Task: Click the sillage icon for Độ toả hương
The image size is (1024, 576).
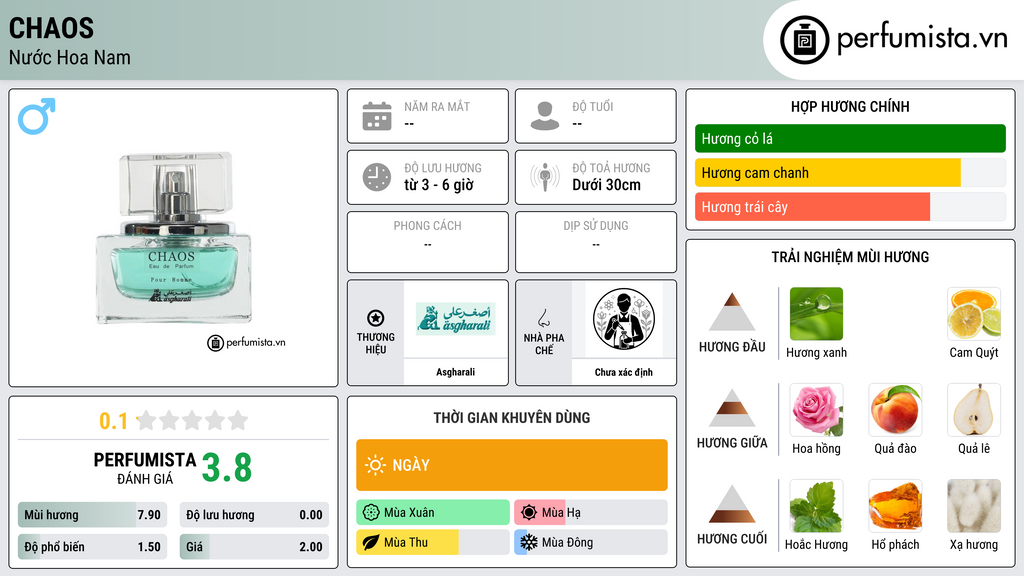Action: click(545, 177)
